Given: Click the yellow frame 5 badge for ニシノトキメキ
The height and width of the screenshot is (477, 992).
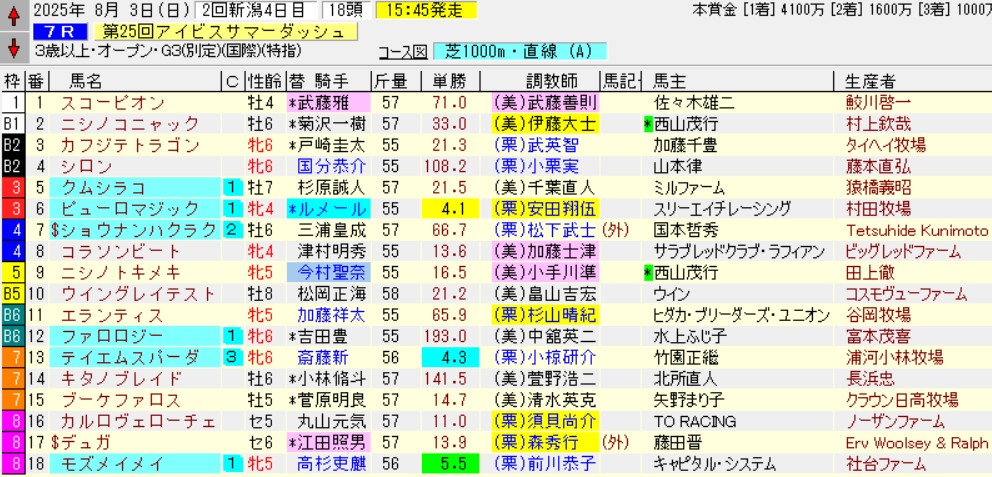Looking at the screenshot, I should pyautogui.click(x=12, y=272).
